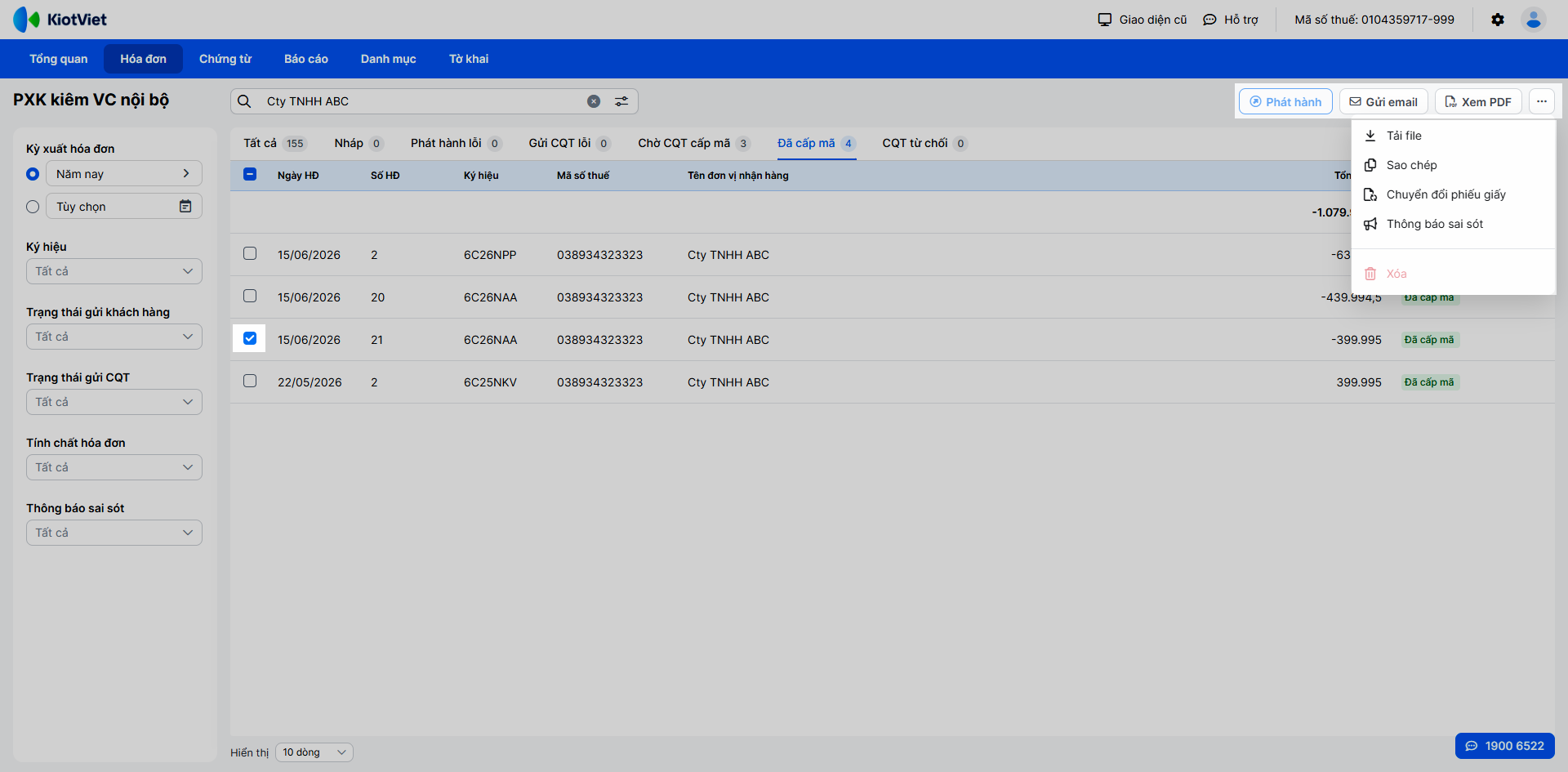The width and height of the screenshot is (1568, 772).
Task: Open advanced search filter sliders icon
Action: (621, 101)
